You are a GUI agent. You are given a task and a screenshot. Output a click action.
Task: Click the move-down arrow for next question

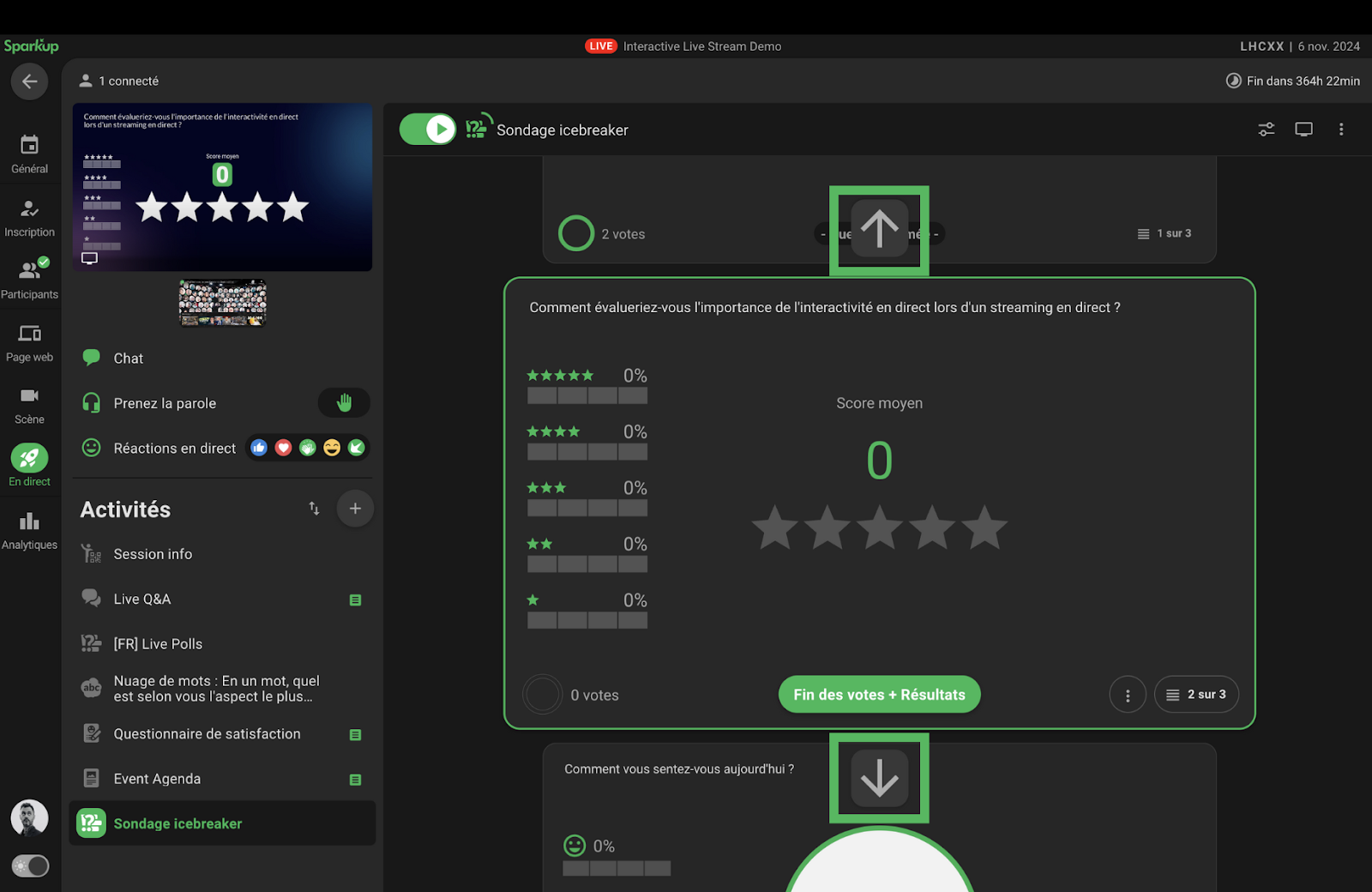pyautogui.click(x=879, y=778)
